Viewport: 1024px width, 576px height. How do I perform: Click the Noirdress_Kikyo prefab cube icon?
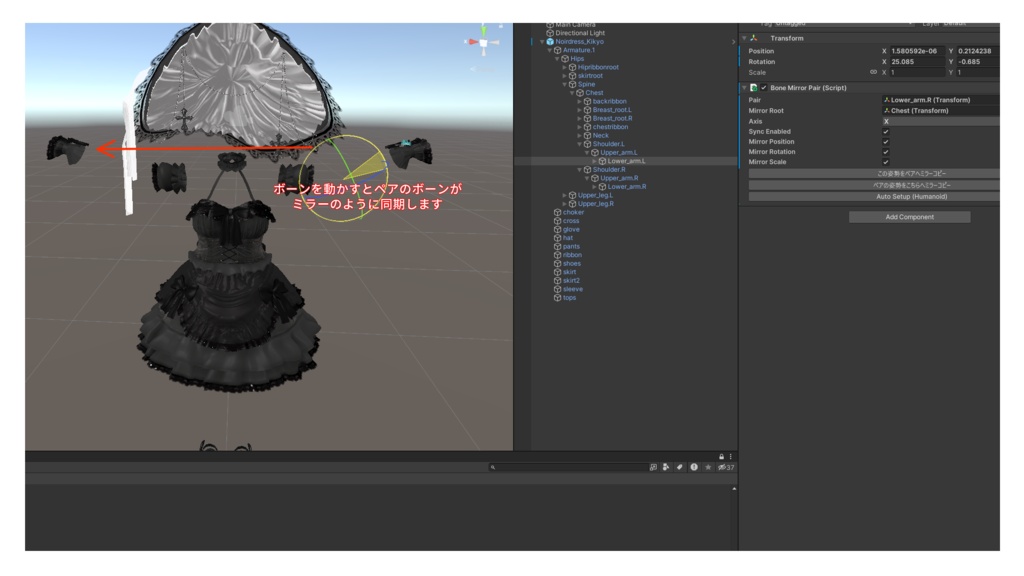550,42
